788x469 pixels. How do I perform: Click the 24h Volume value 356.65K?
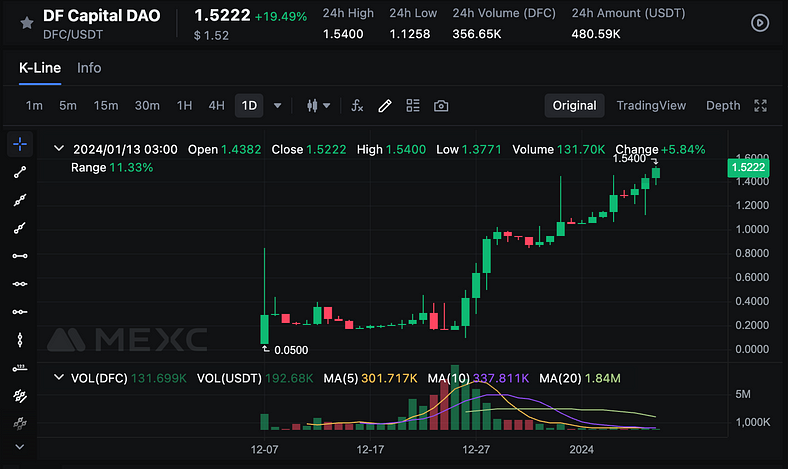click(x=476, y=34)
